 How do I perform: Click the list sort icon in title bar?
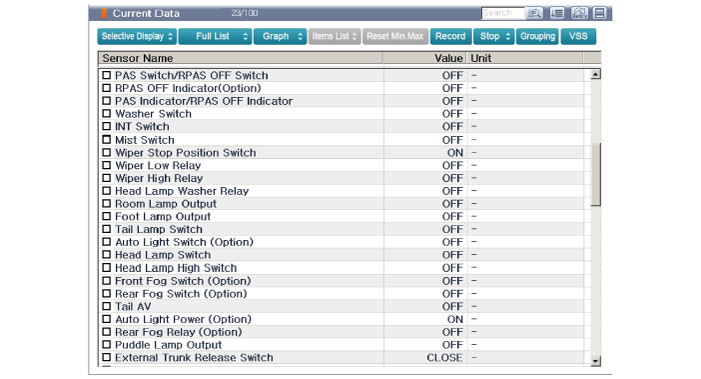[557, 13]
